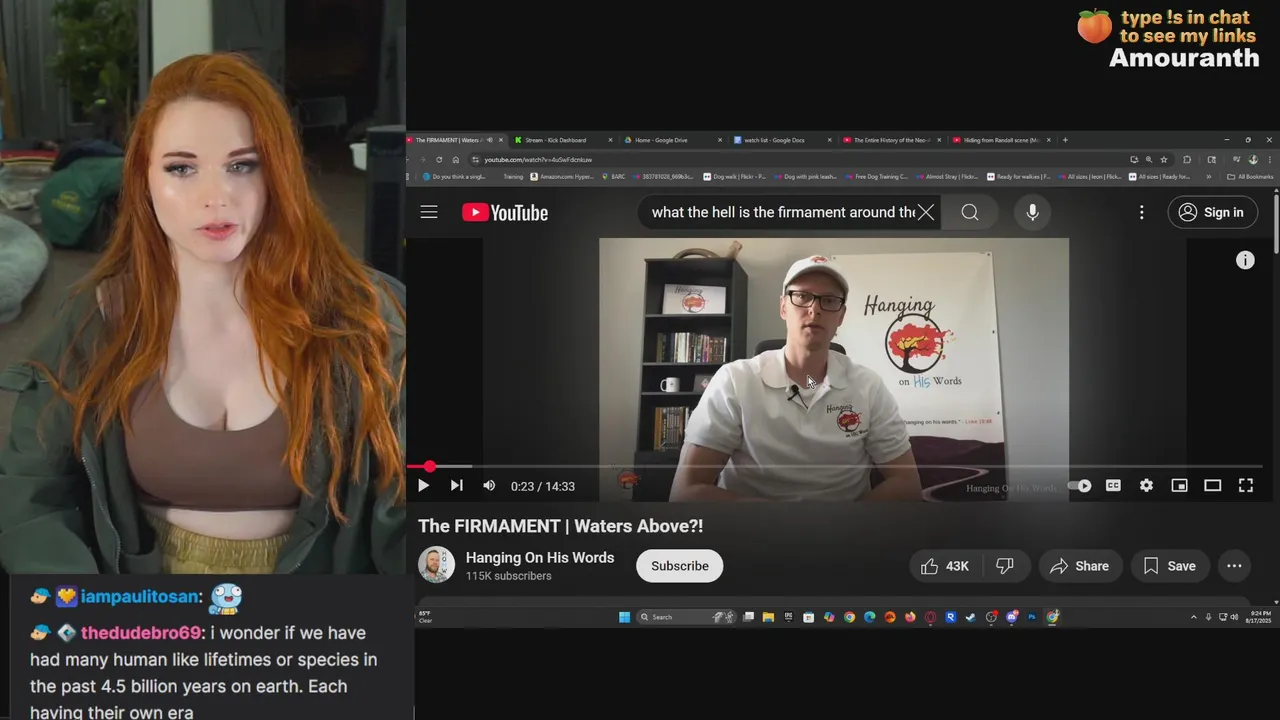Toggle closed captions on the video
This screenshot has width=1280, height=720.
pos(1113,486)
